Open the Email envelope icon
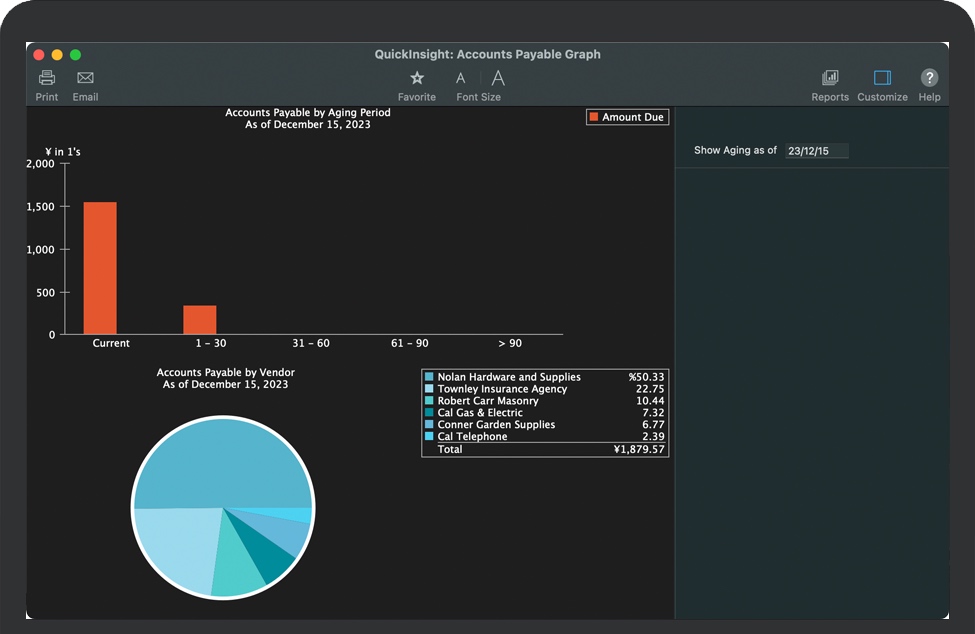 (85, 78)
